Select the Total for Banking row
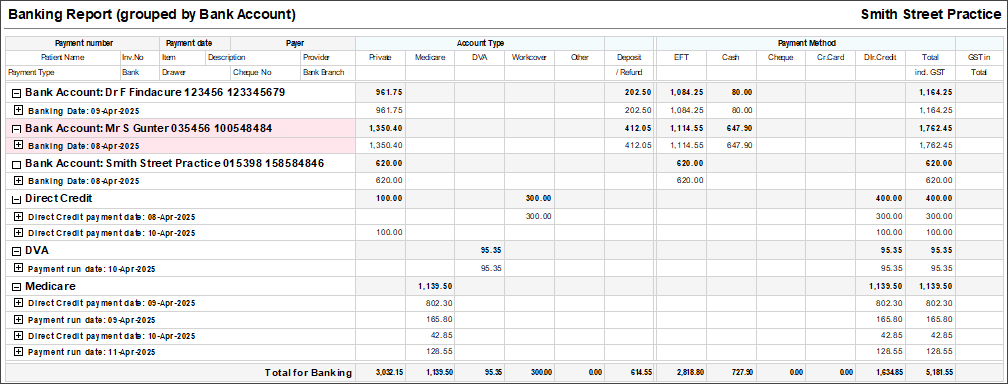Viewport: 1008px width, 384px height. click(x=503, y=372)
